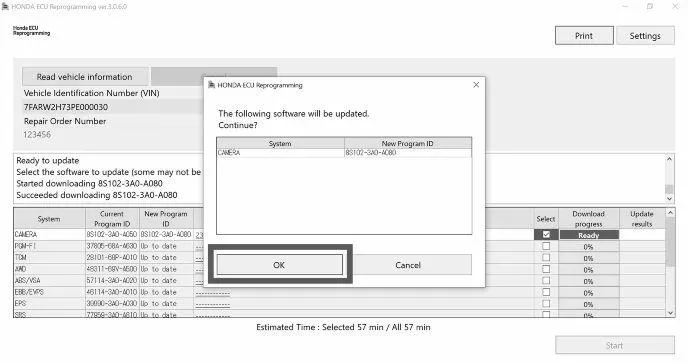Click the VIN field 7FARW2H73PE000030

pos(112,107)
